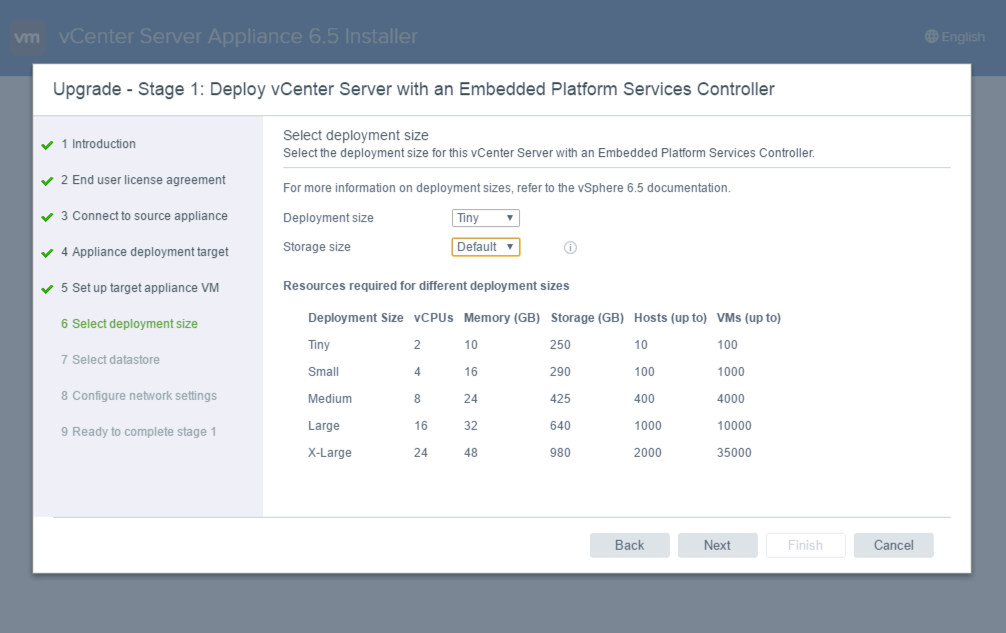The image size is (1006, 633).
Task: Click the Memory (GB) column header
Action: 502,317
